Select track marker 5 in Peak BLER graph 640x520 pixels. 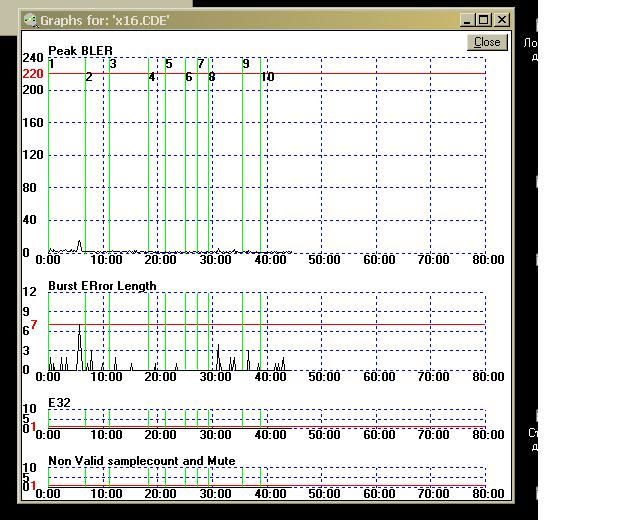point(169,64)
